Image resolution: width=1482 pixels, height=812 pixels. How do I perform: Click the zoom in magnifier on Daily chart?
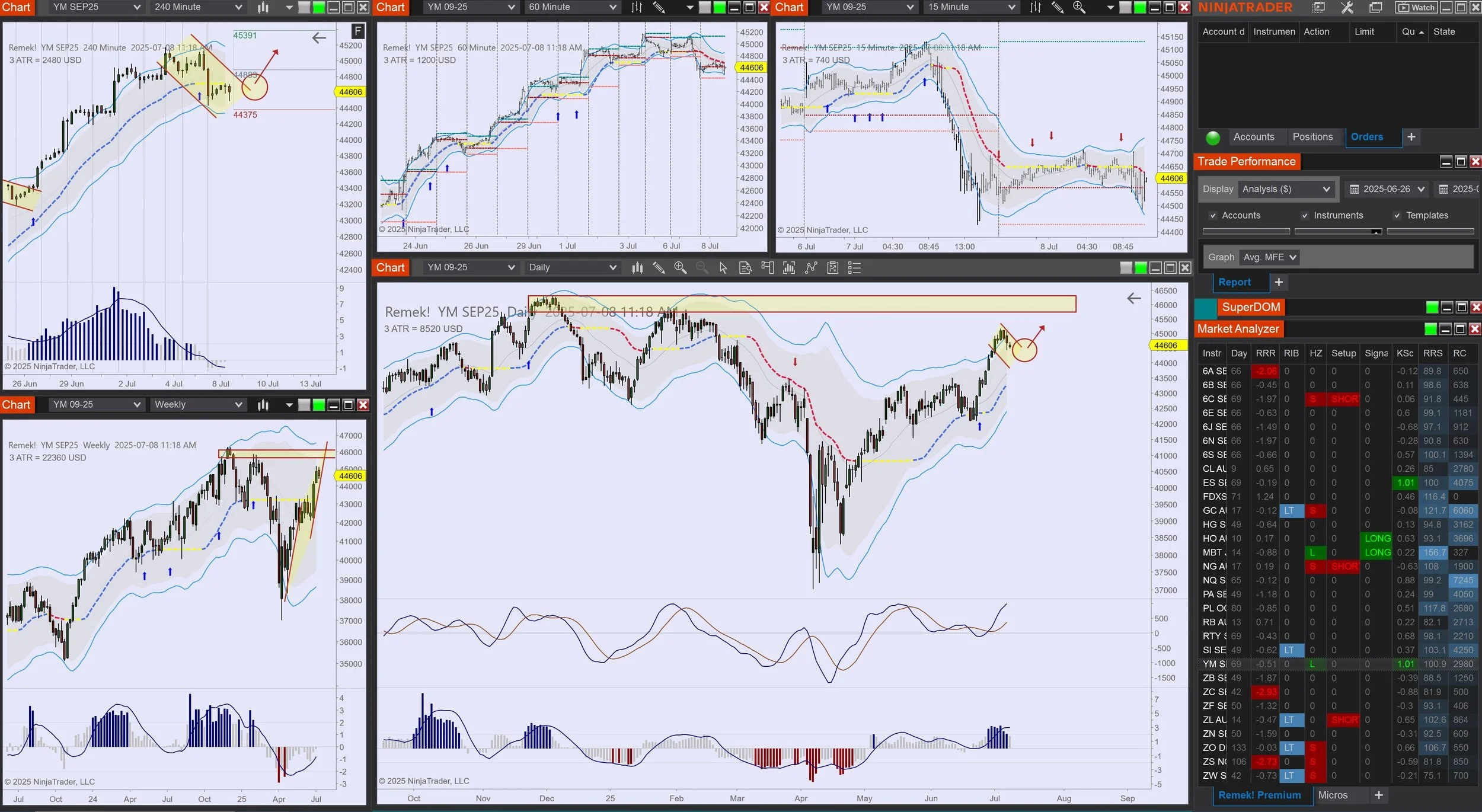(680, 268)
